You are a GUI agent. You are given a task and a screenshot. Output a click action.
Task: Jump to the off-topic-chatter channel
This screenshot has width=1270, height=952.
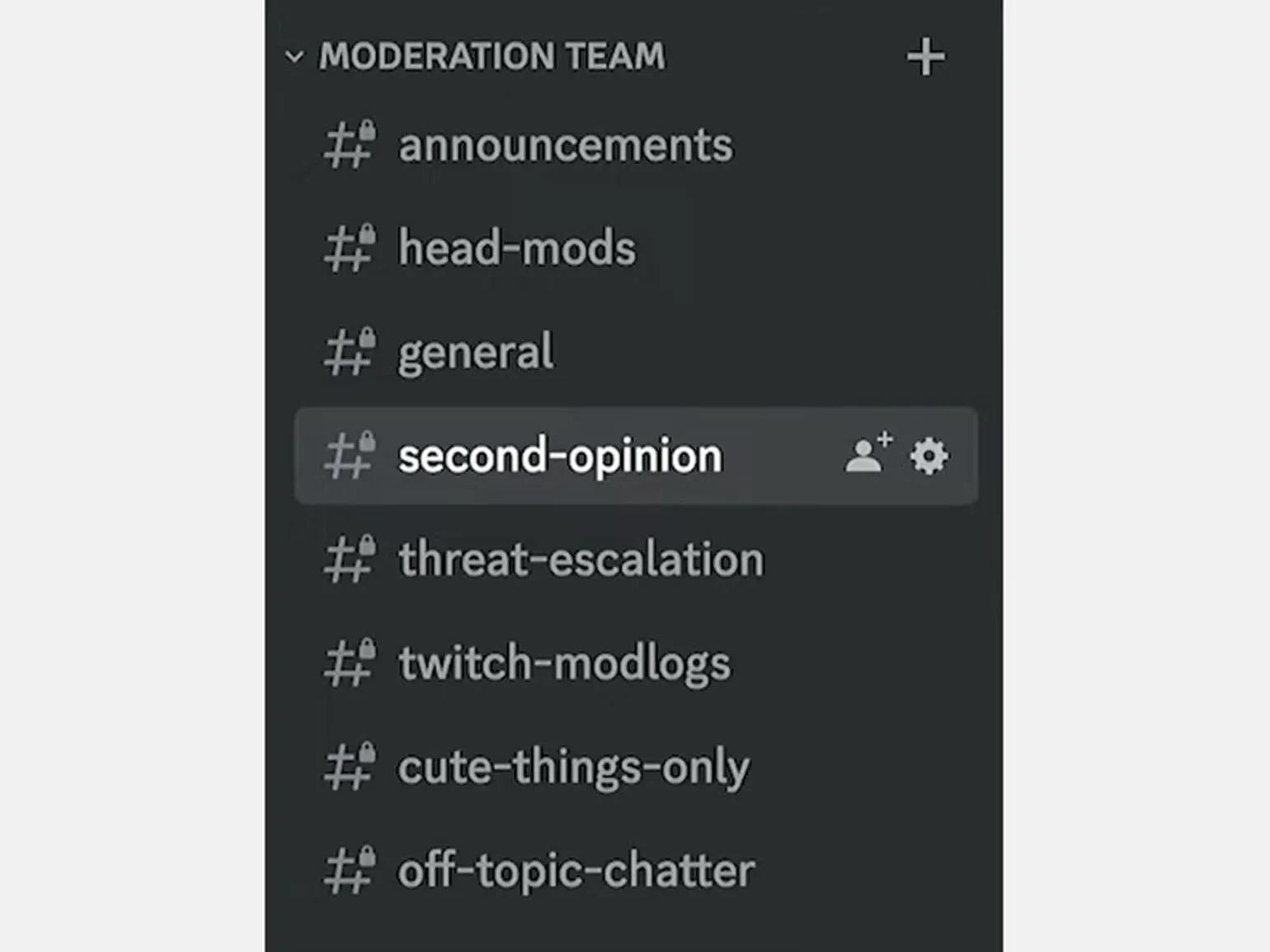[x=576, y=871]
